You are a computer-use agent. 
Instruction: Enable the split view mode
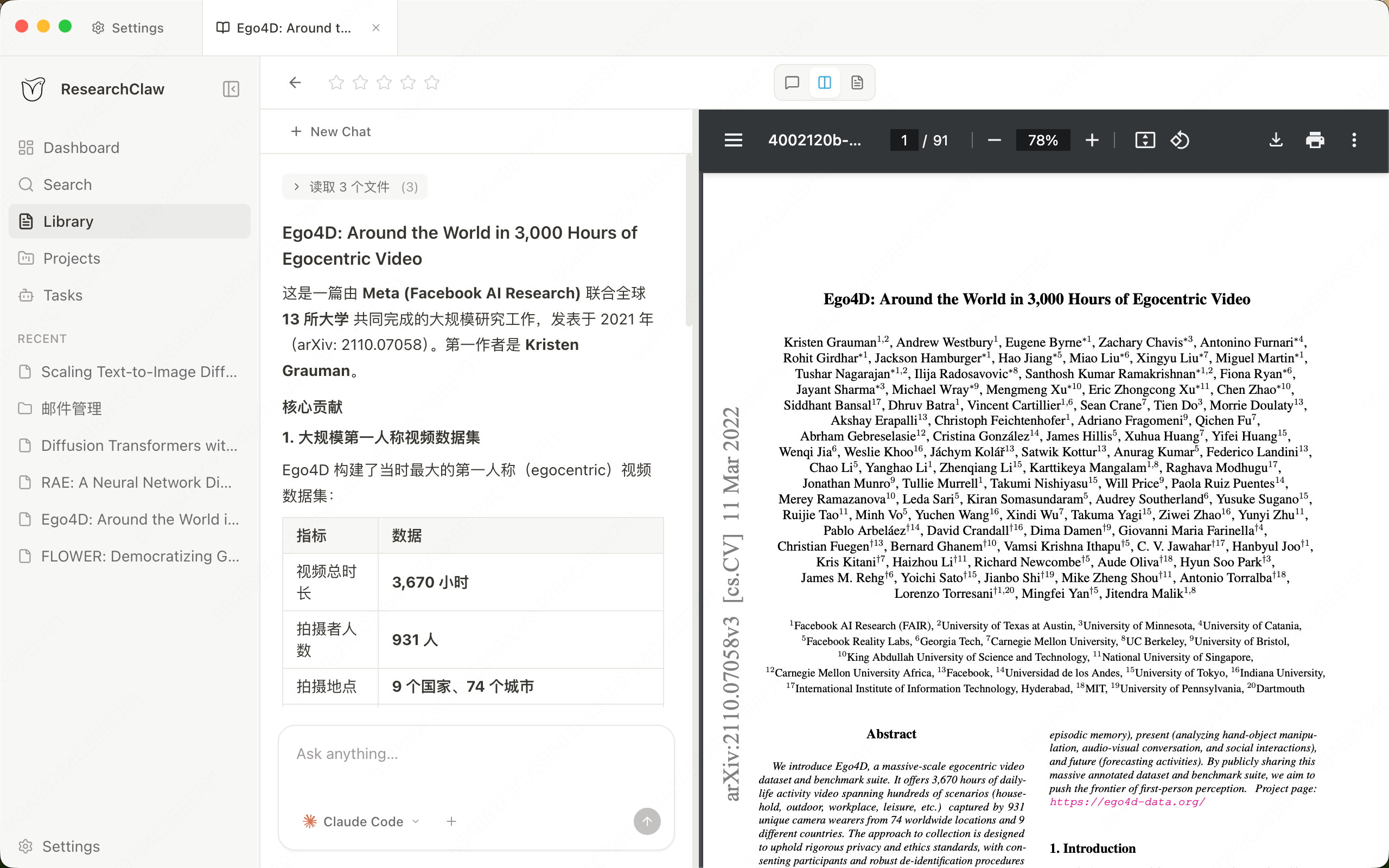[824, 82]
